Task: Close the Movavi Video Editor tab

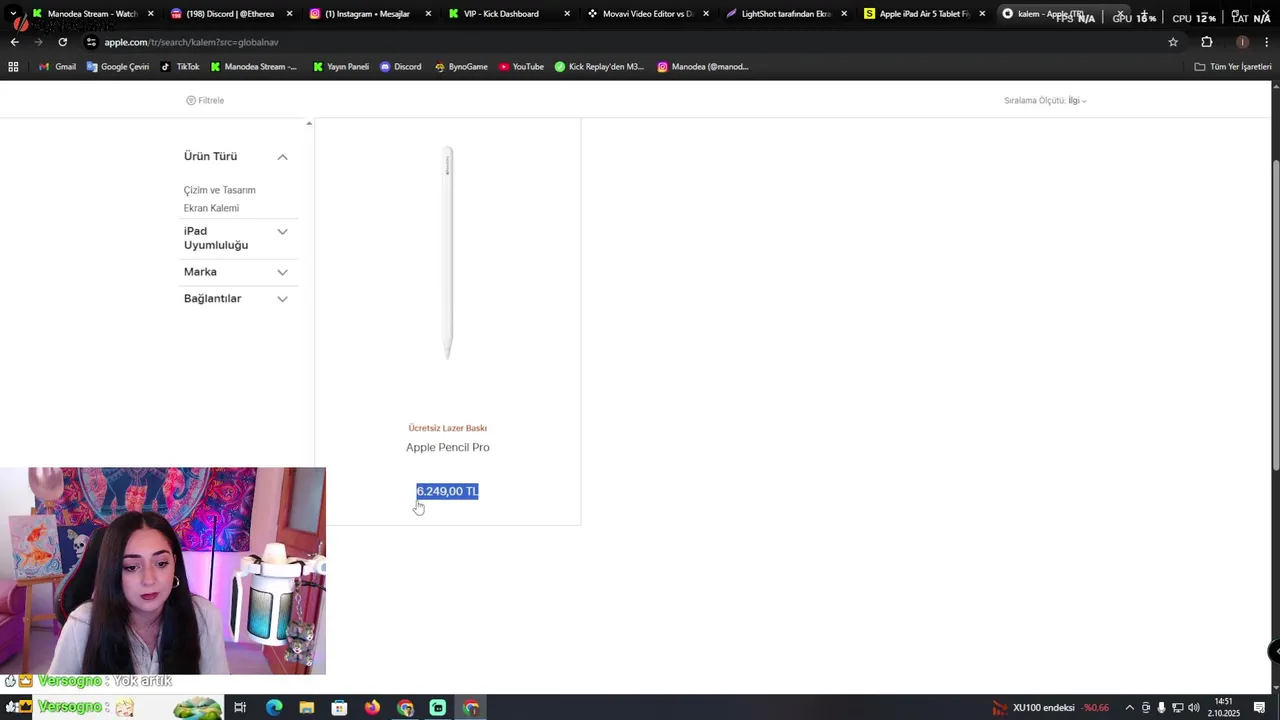Action: [706, 14]
